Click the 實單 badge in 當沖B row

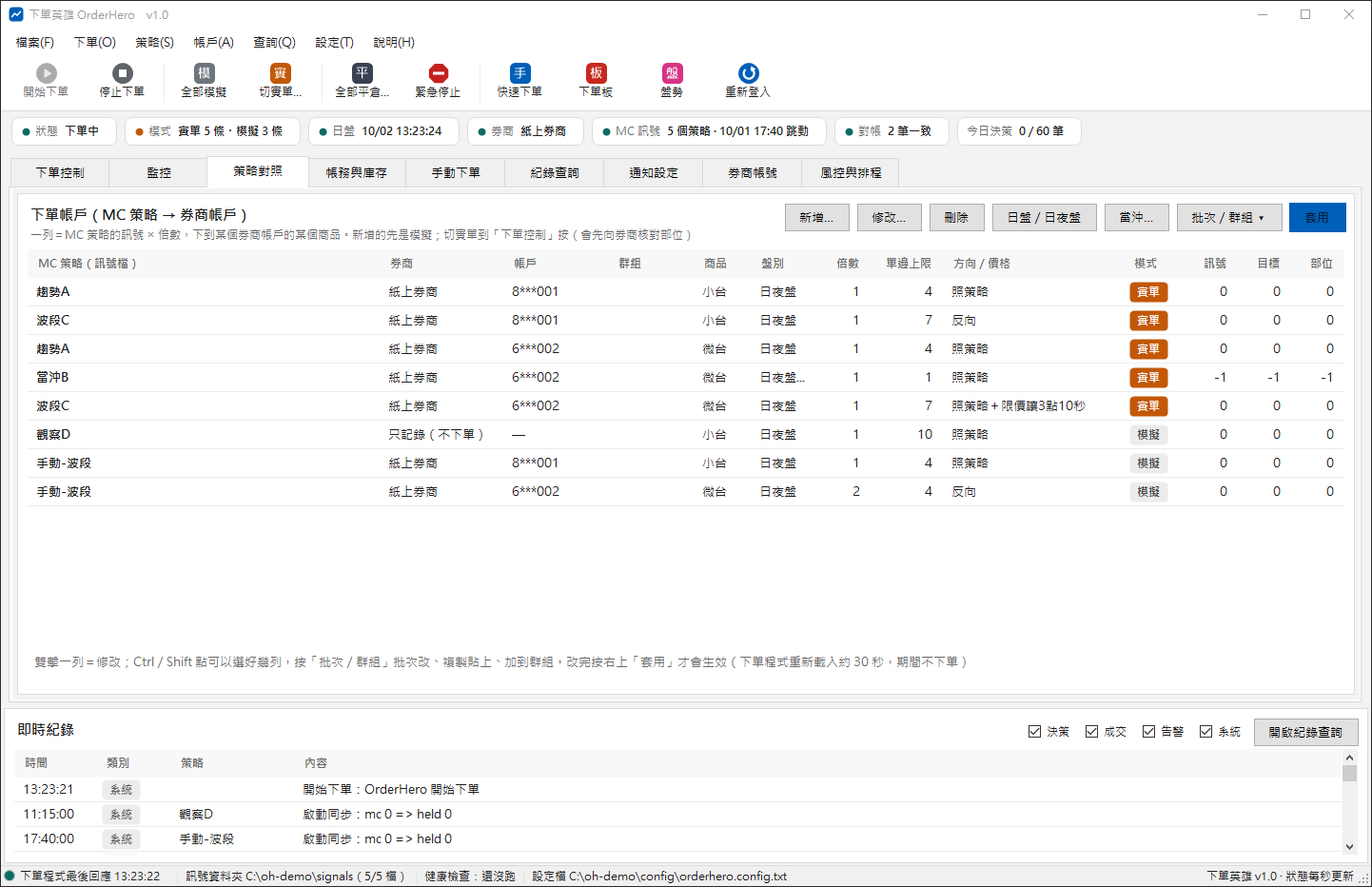[x=1148, y=378]
